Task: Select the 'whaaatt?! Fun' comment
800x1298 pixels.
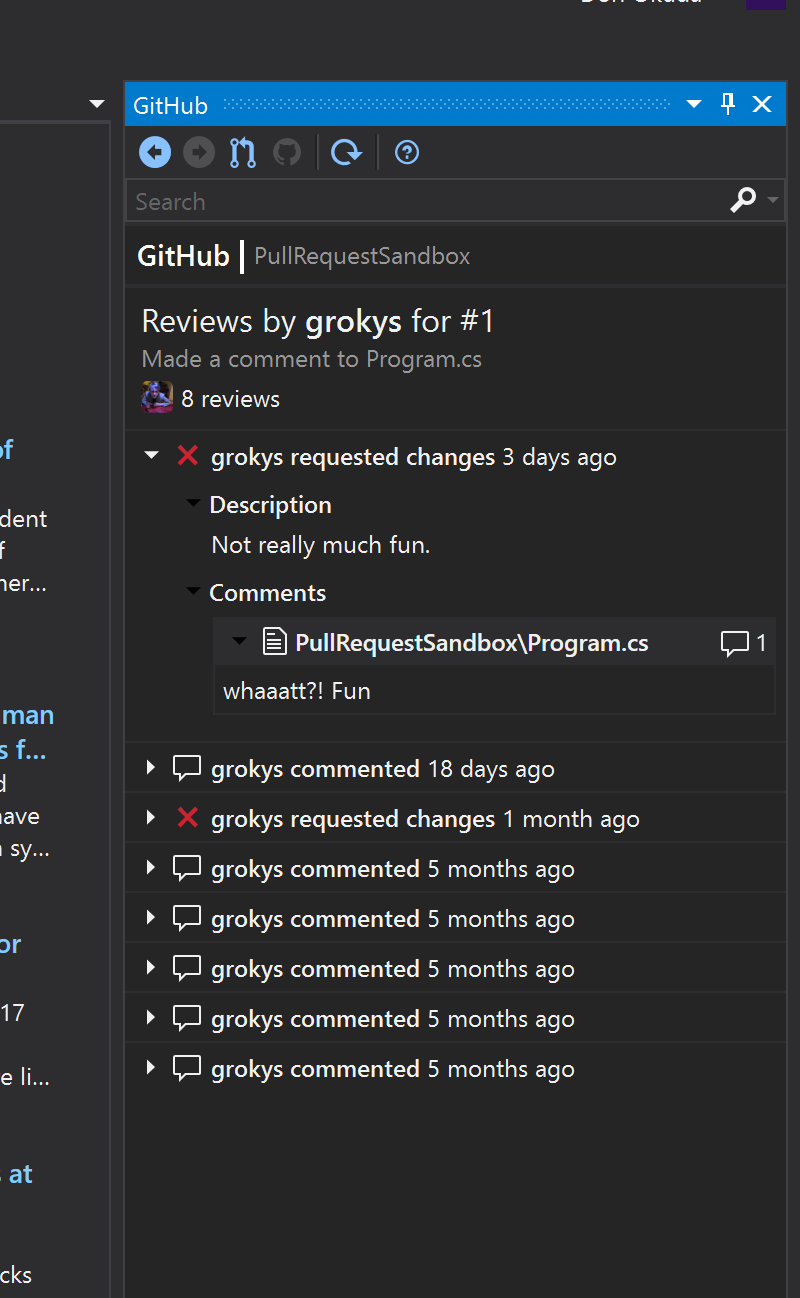Action: 297,691
